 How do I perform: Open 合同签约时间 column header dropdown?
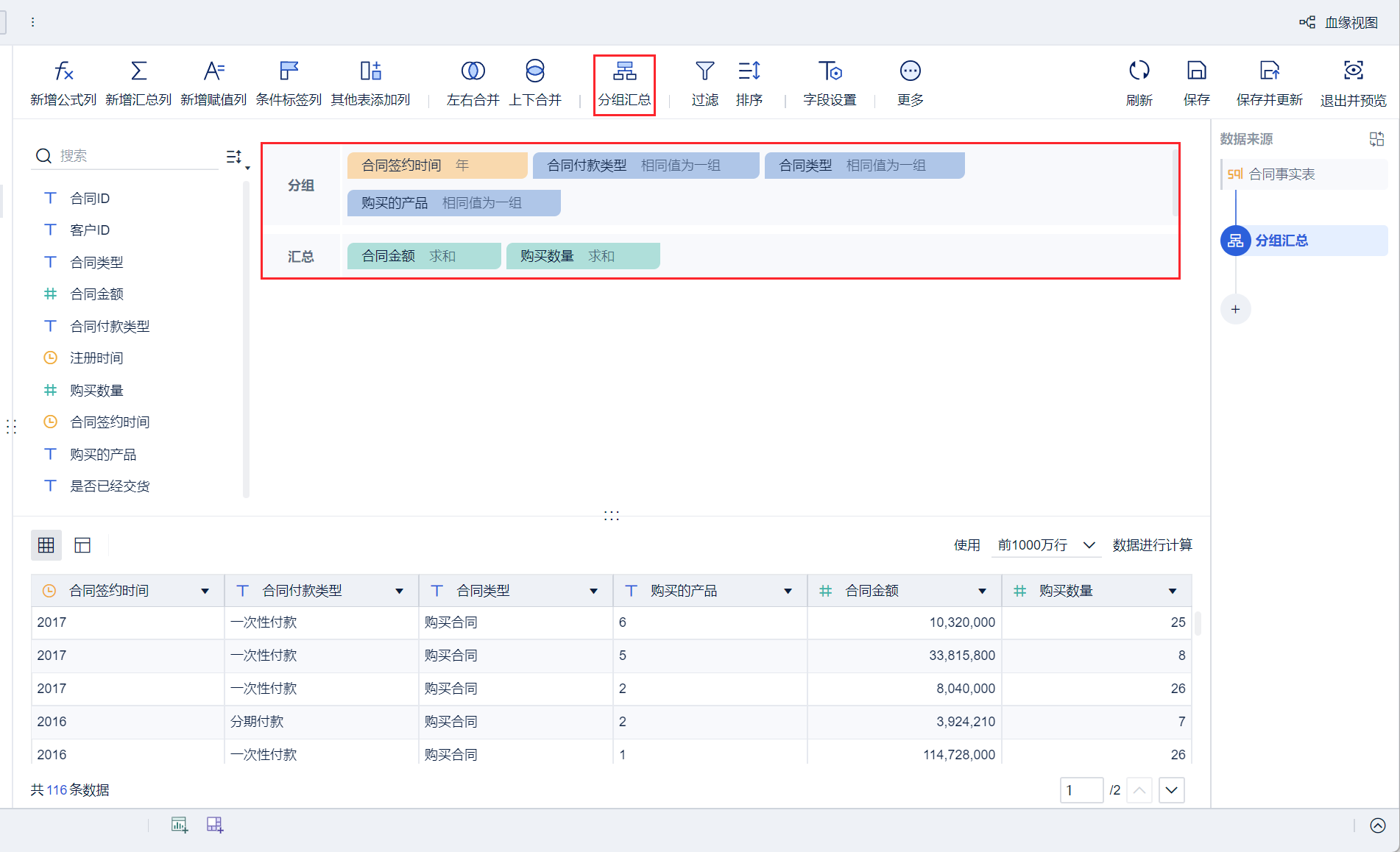point(205,591)
